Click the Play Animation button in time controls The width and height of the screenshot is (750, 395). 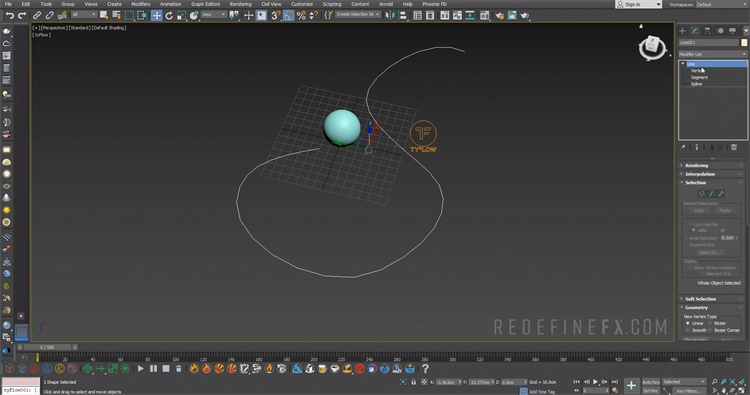click(x=596, y=382)
